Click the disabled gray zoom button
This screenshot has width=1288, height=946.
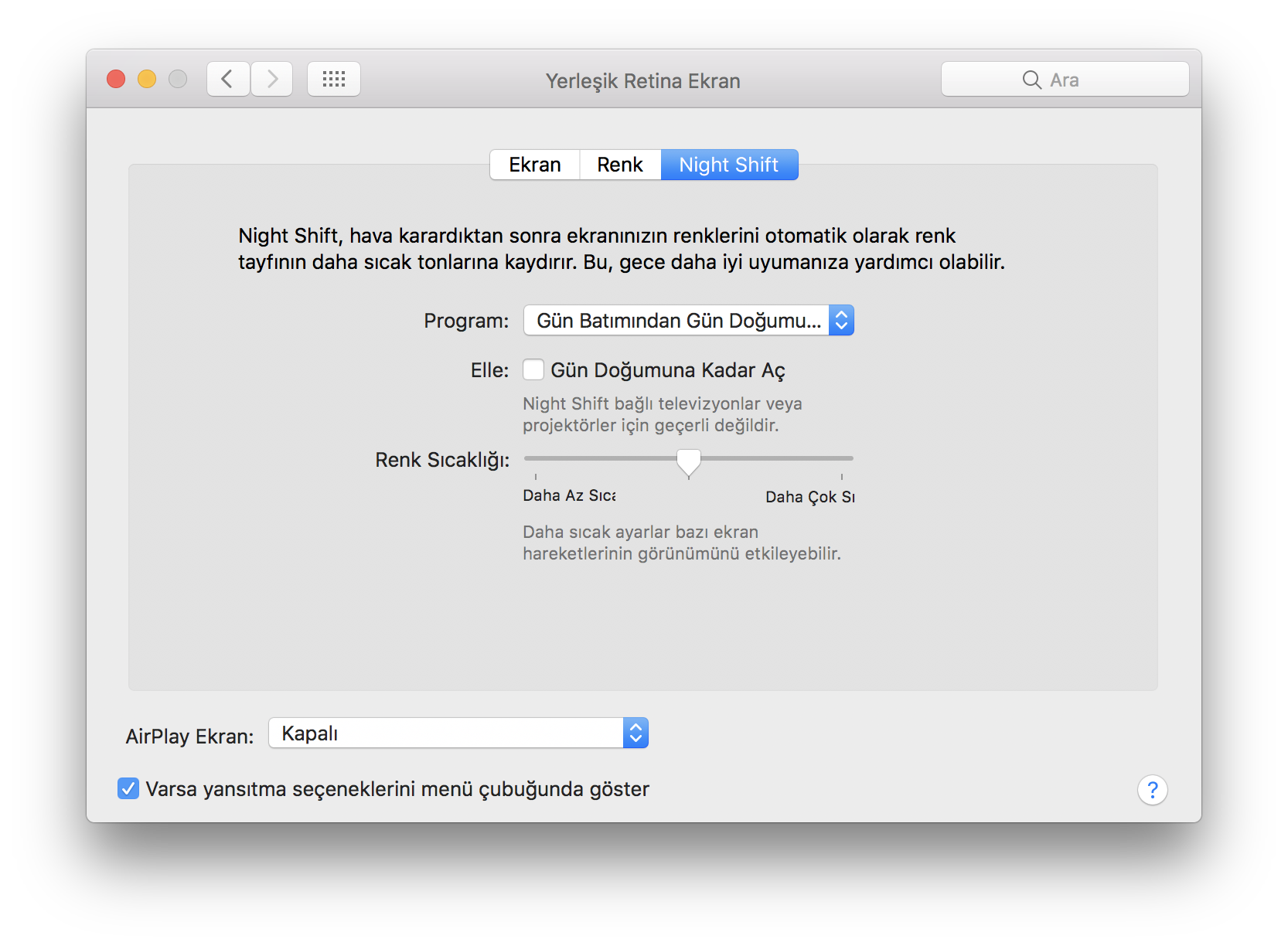pos(178,79)
